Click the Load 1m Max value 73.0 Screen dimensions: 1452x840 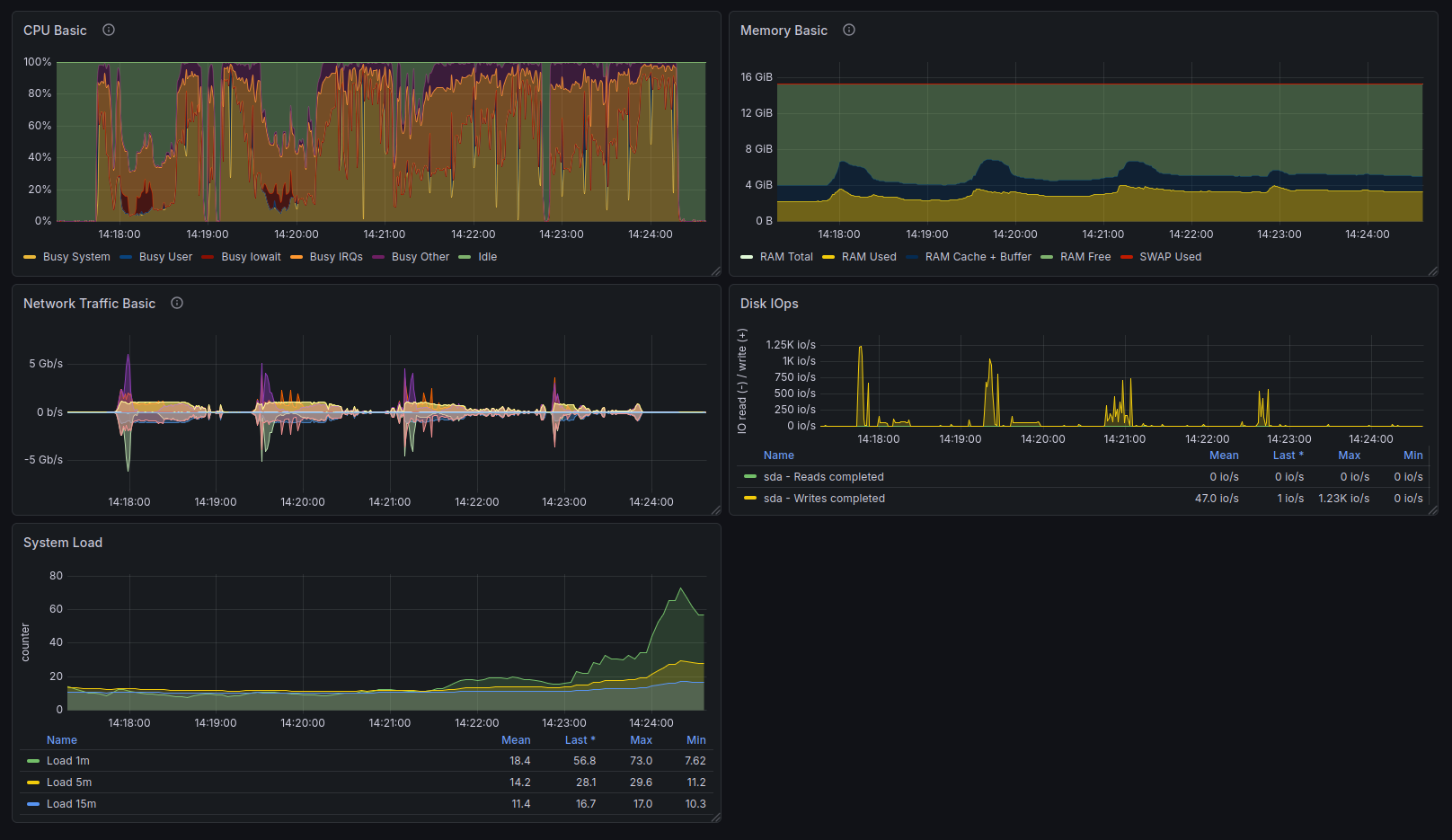click(x=642, y=761)
